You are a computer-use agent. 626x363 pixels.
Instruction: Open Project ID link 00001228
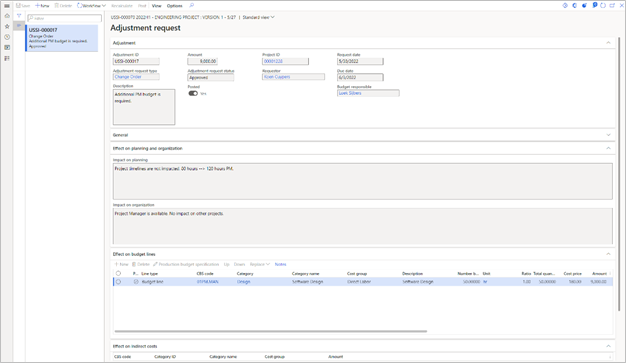(x=273, y=61)
